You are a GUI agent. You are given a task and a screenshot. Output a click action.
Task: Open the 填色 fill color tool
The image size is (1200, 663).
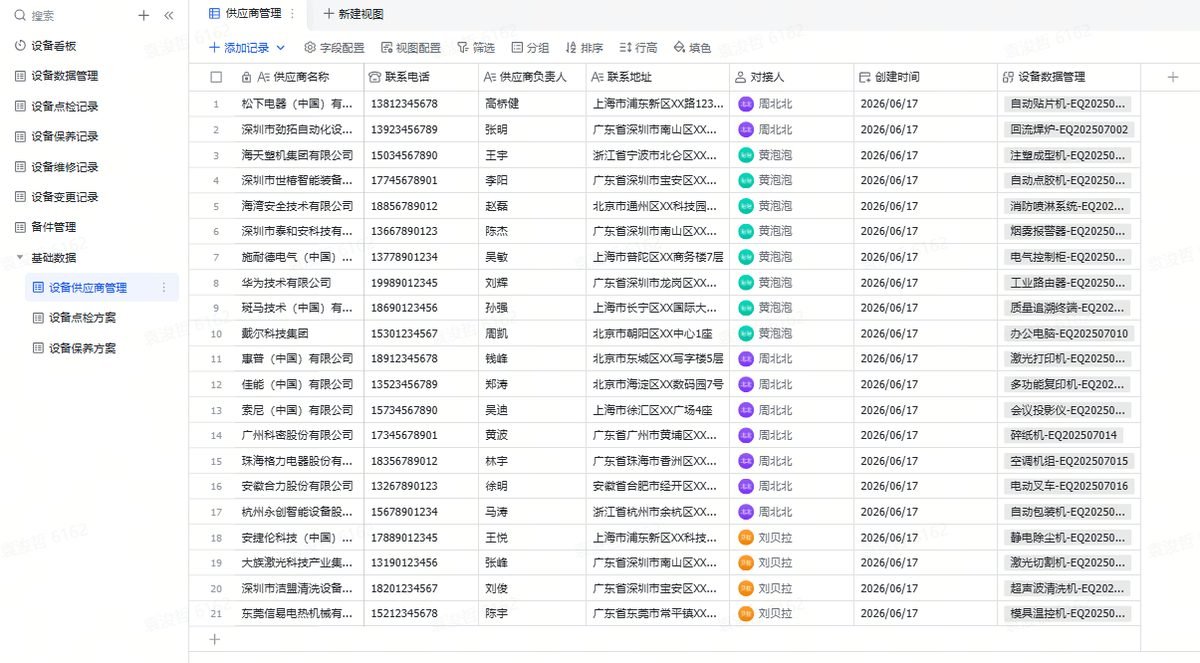point(692,47)
